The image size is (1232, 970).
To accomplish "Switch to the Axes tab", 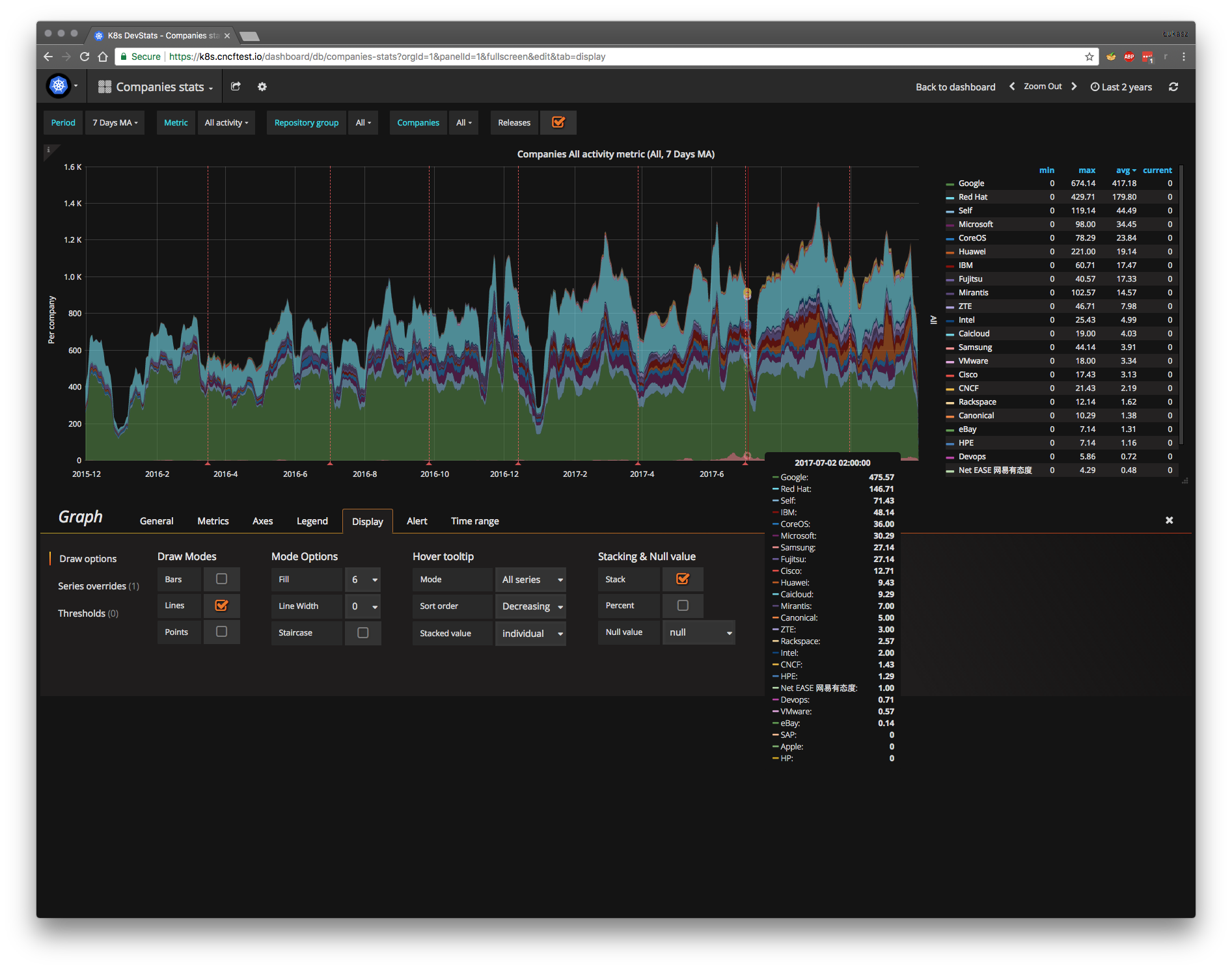I will pyautogui.click(x=262, y=520).
